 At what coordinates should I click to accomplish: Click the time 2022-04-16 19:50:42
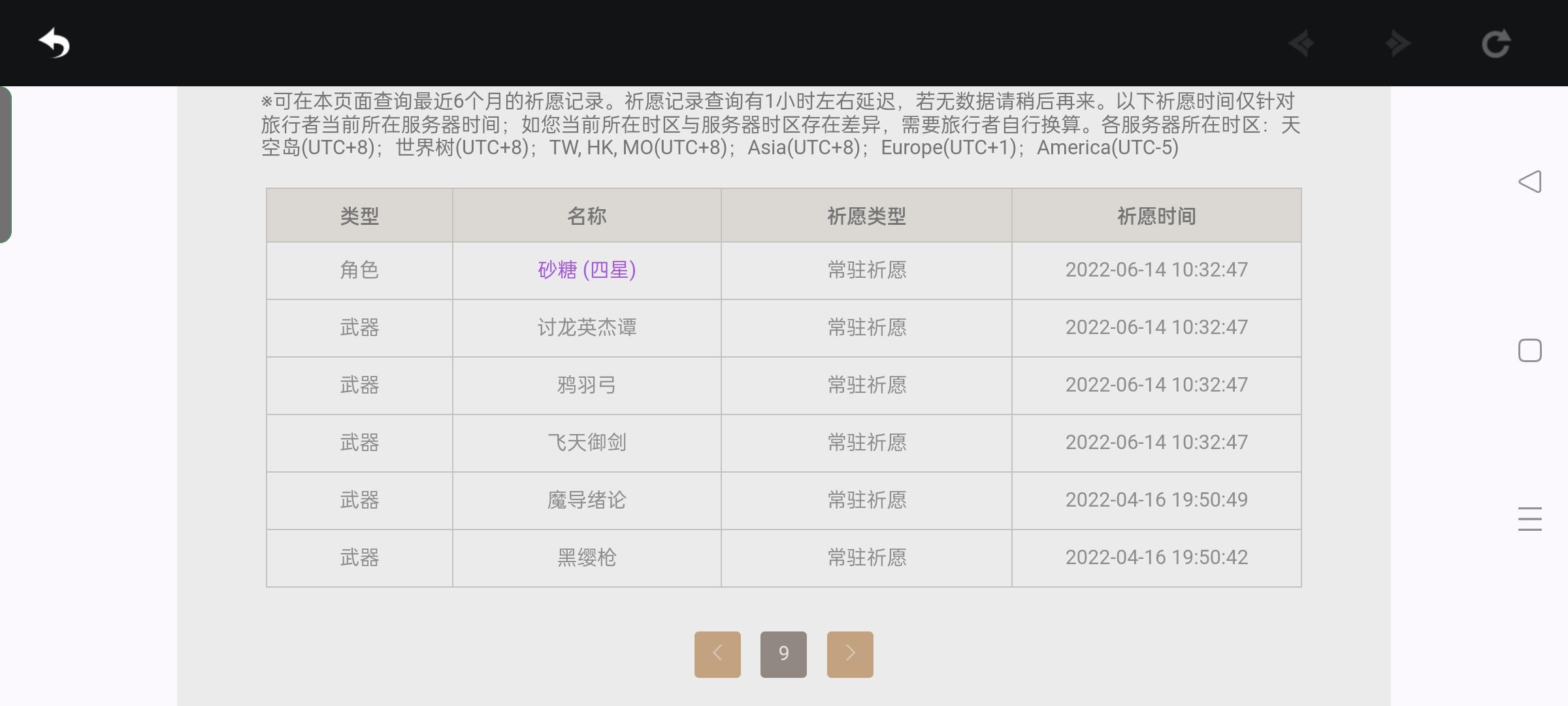[x=1156, y=558]
